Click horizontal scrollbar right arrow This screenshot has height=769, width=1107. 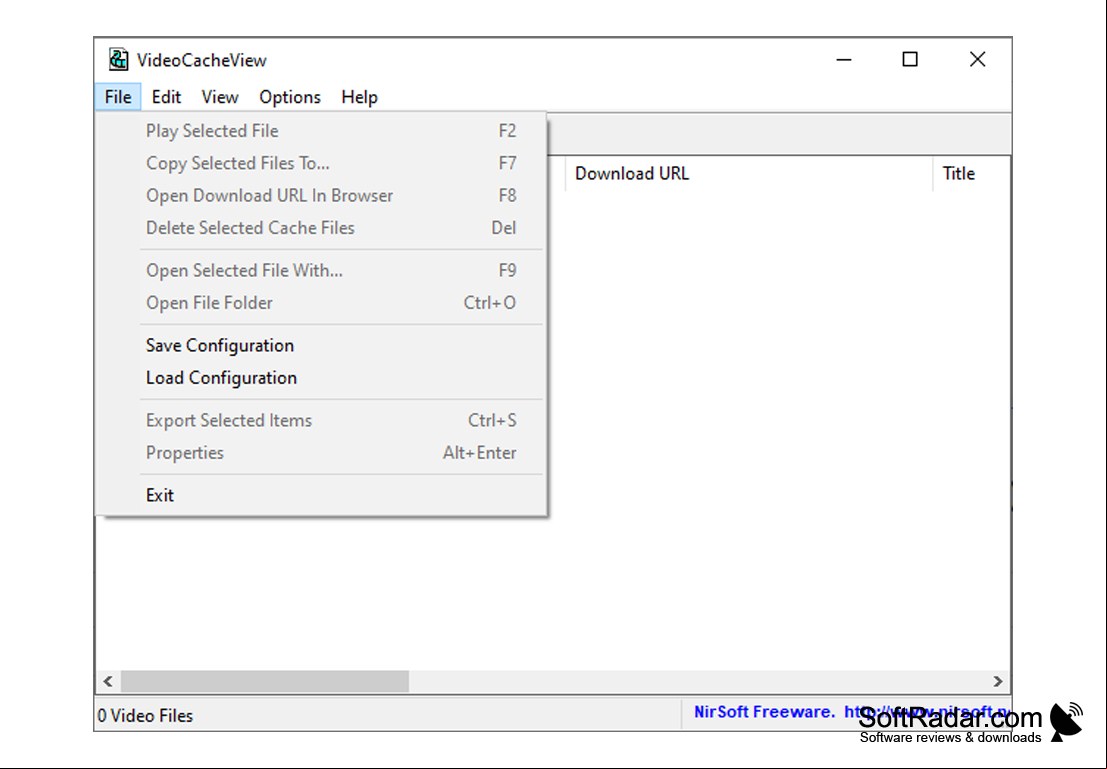click(998, 681)
